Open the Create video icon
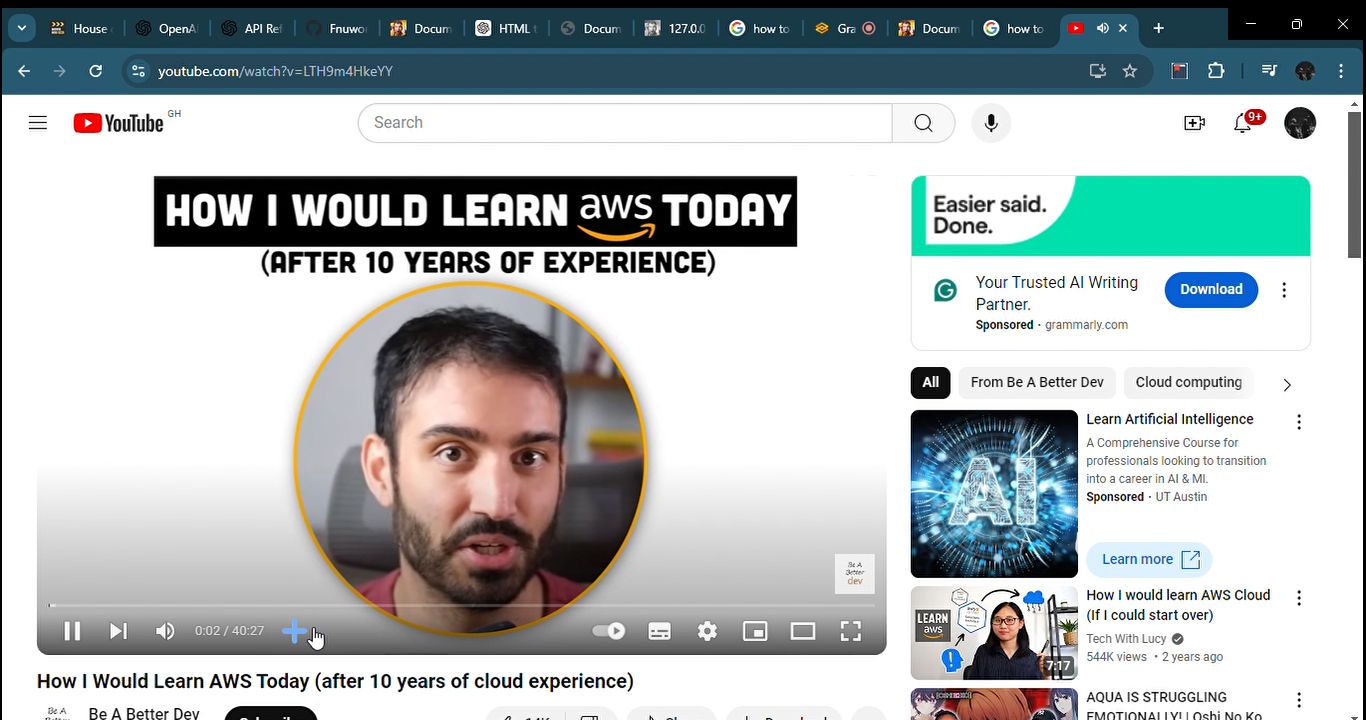This screenshot has width=1366, height=720. [1194, 123]
